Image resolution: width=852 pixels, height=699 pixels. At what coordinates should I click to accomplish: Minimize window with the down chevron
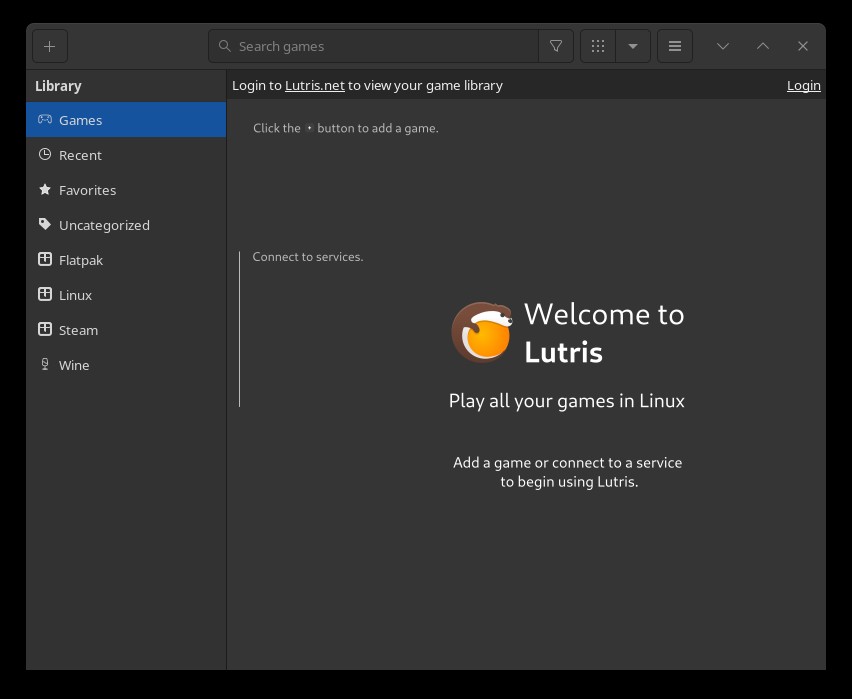coord(723,46)
